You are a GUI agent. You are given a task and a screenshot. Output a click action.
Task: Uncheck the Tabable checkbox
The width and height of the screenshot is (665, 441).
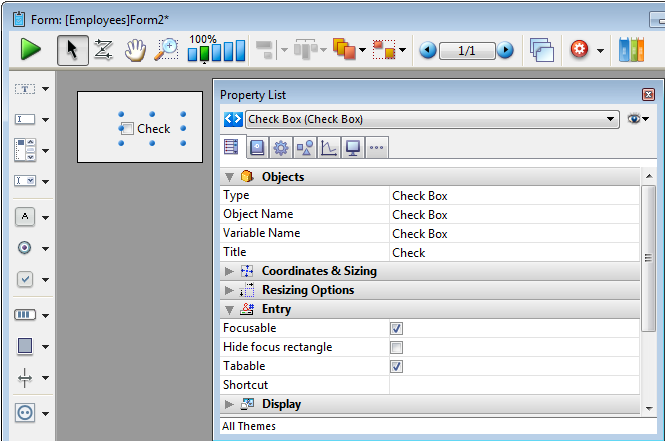[x=396, y=366]
